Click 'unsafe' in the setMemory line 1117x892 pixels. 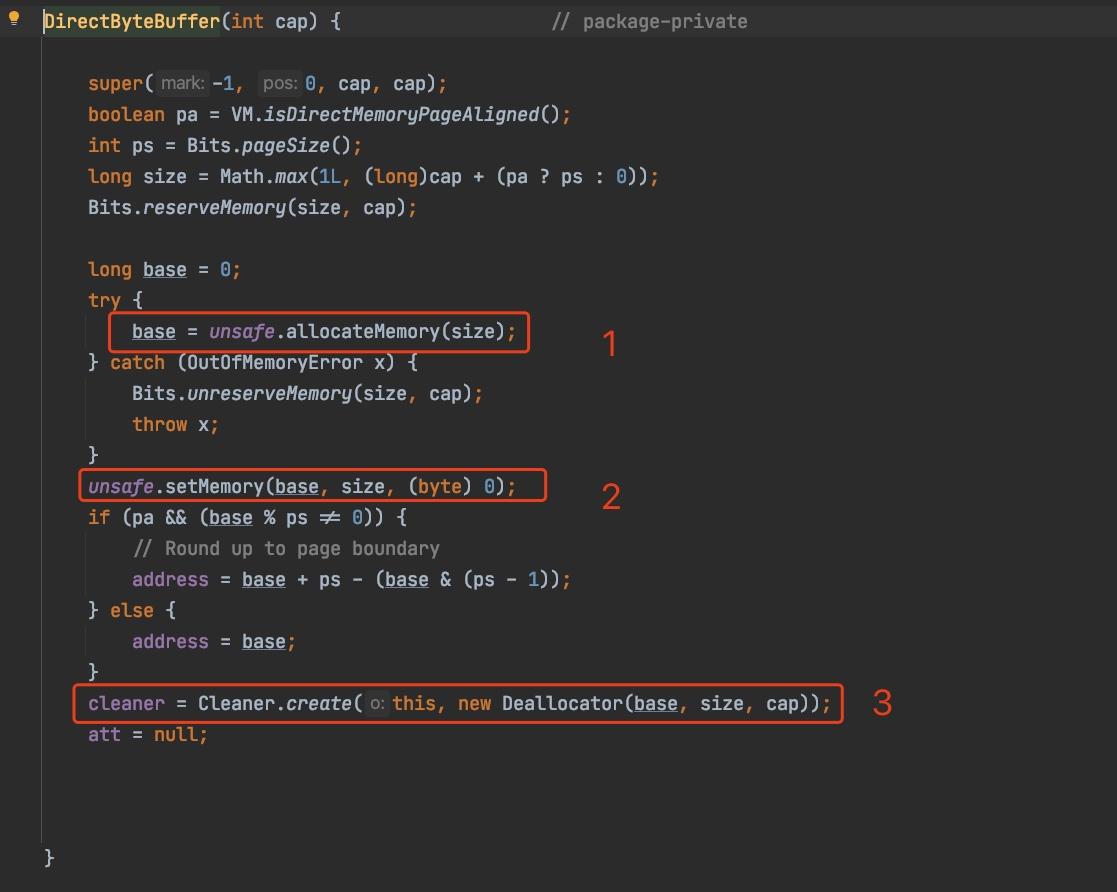pos(120,487)
